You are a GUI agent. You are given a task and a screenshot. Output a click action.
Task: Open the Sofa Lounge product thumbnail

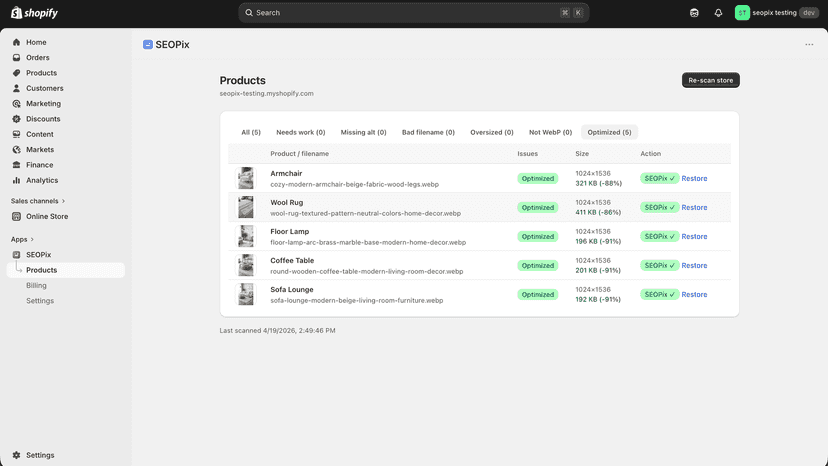246,295
